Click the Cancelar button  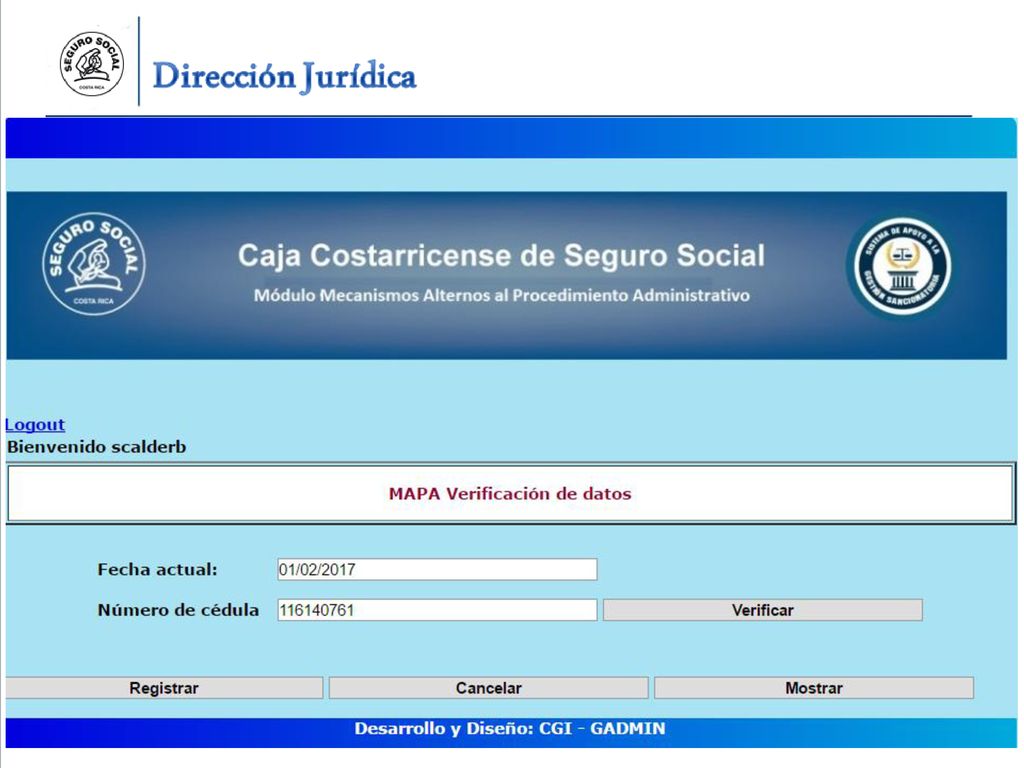(x=488, y=688)
